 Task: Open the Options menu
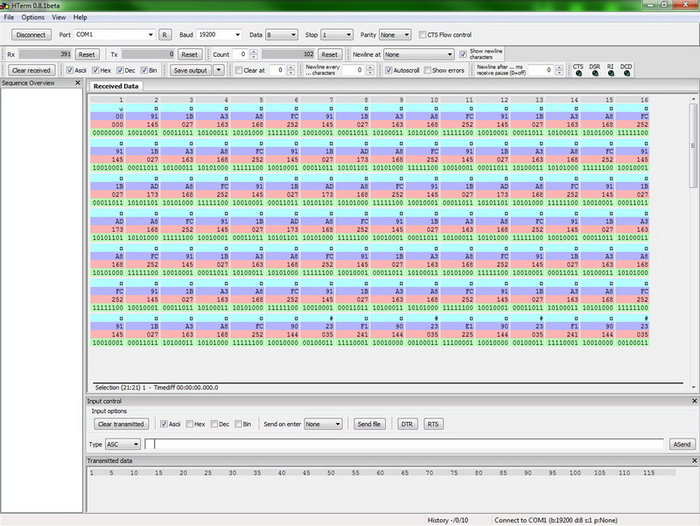(x=33, y=17)
